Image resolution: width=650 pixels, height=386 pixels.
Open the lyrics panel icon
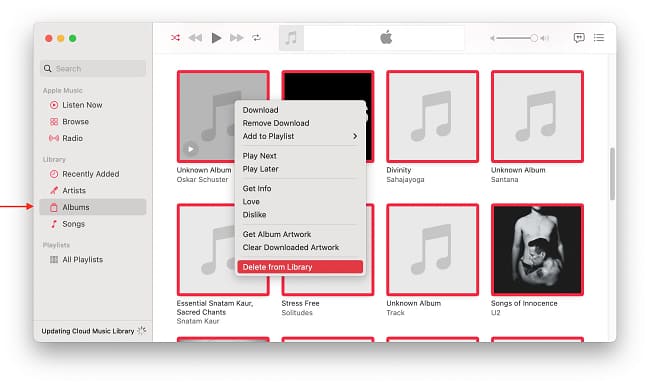point(579,38)
